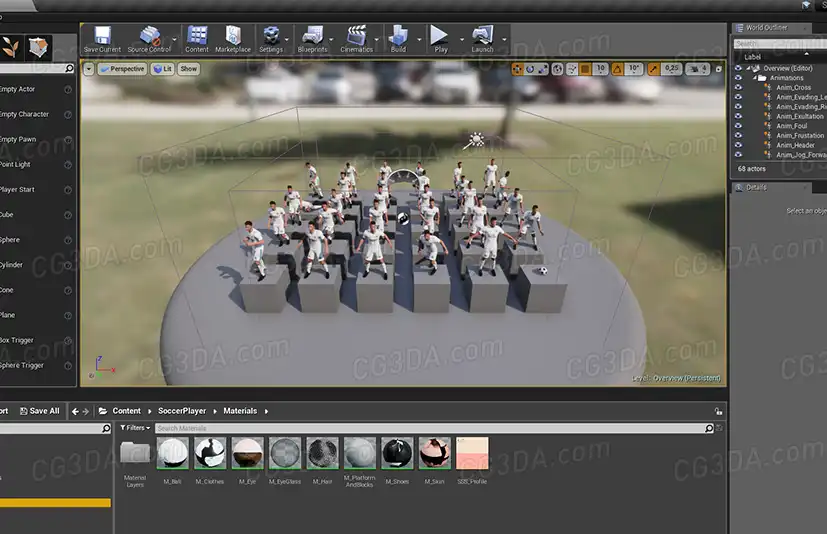The height and width of the screenshot is (534, 827).
Task: Click the Materials breadcrumb path item
Action: [x=240, y=411]
